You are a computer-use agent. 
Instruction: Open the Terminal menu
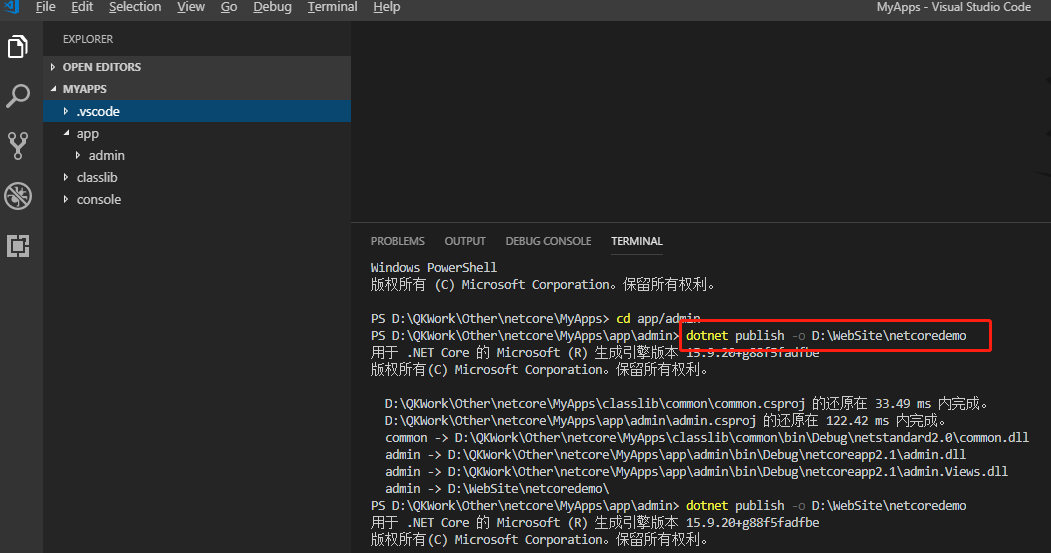332,7
